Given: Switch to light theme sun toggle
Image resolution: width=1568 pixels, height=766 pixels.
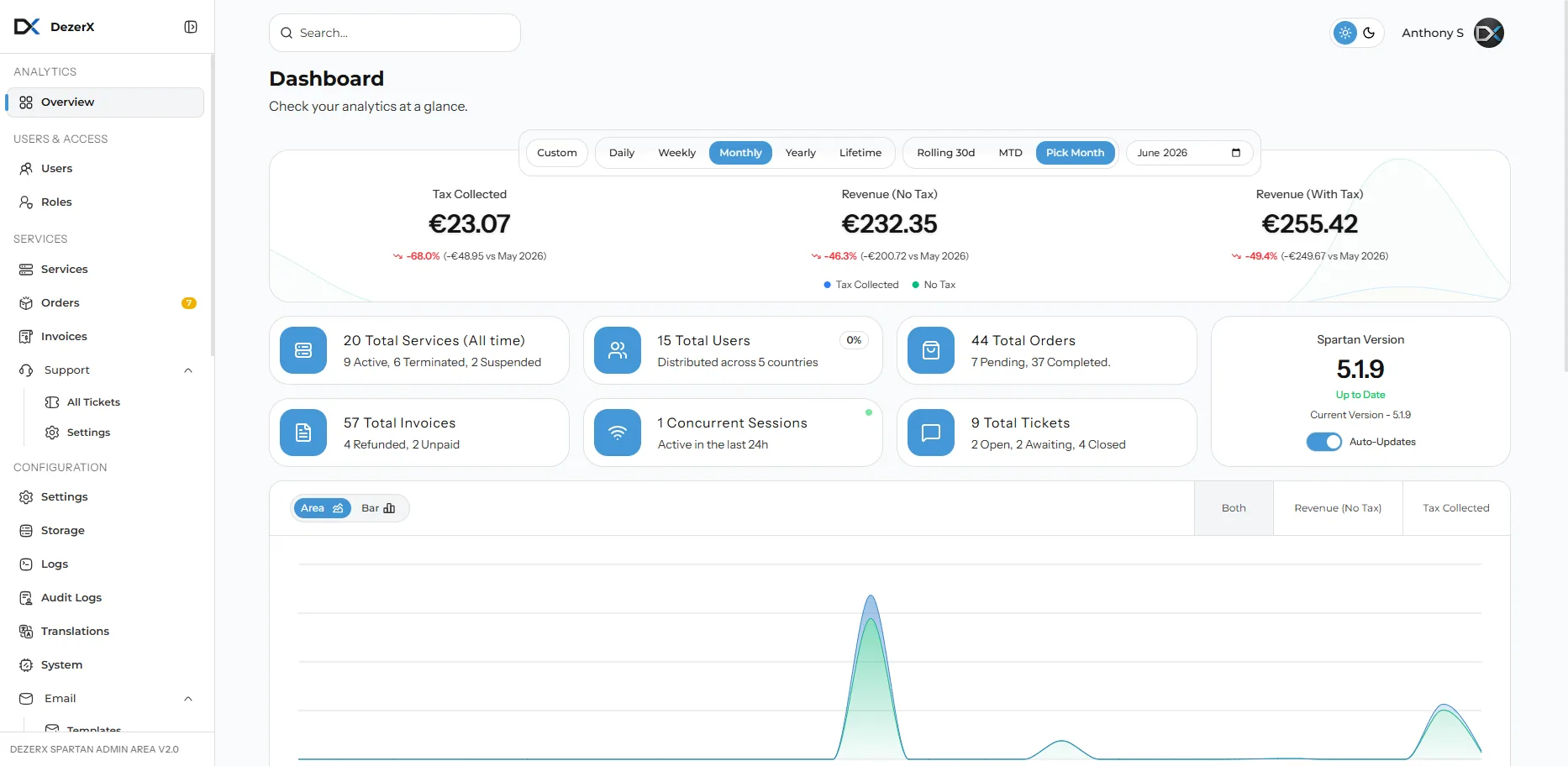Looking at the screenshot, I should pos(1345,33).
